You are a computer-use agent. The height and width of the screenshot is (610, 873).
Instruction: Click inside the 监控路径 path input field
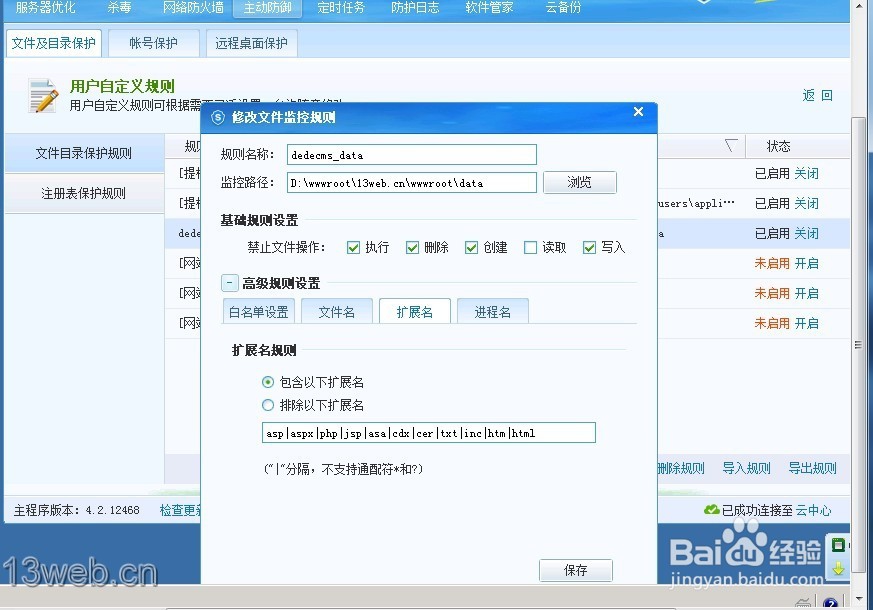(x=410, y=183)
